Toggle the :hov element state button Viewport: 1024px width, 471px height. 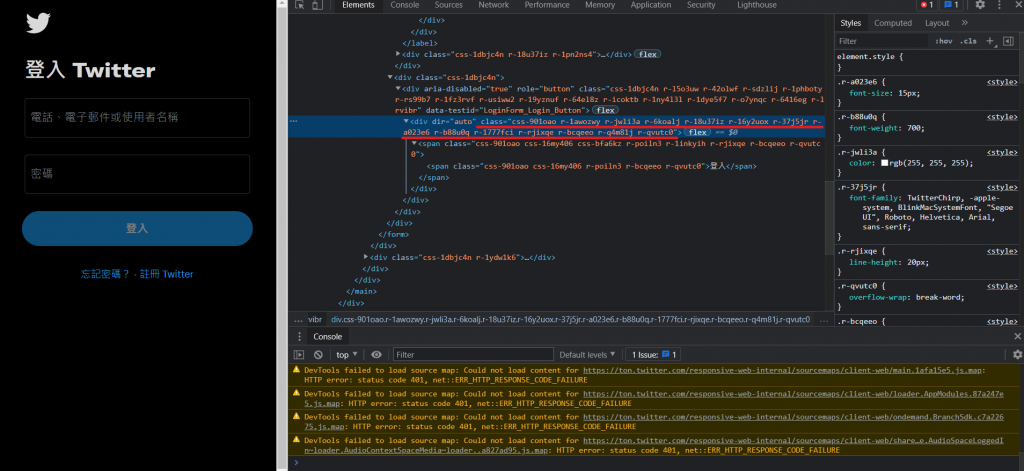tap(943, 41)
